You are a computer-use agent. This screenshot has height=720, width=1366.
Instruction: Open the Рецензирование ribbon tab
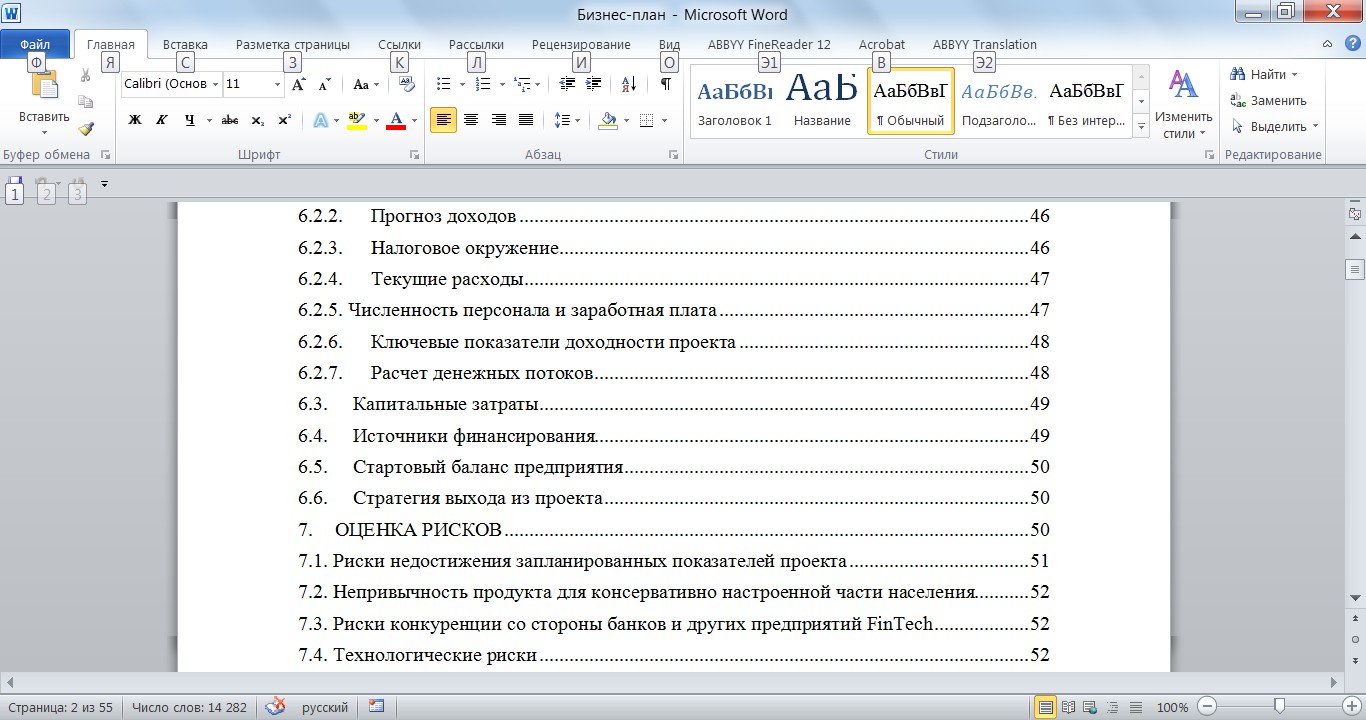[581, 45]
